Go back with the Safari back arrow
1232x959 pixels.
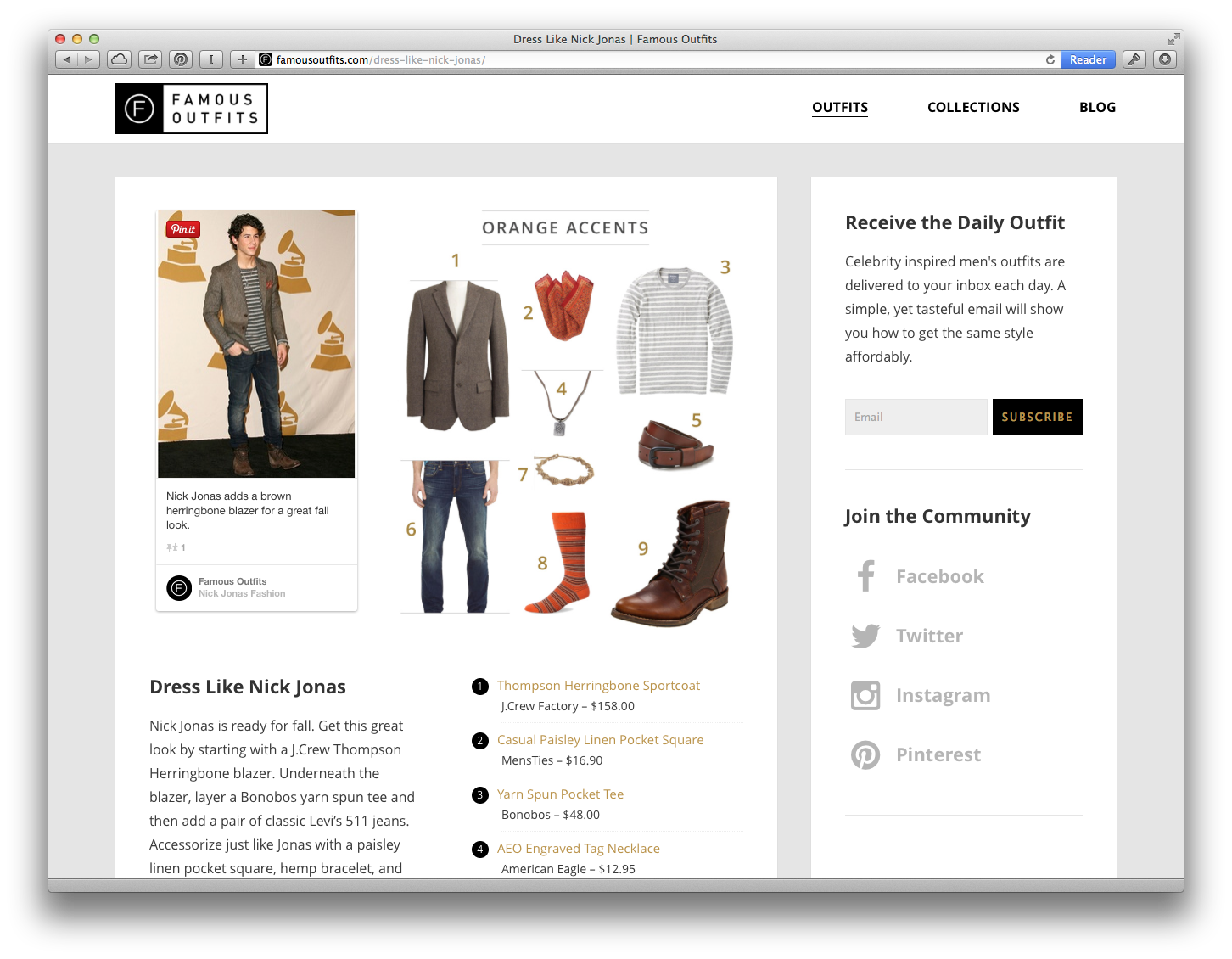pyautogui.click(x=67, y=59)
